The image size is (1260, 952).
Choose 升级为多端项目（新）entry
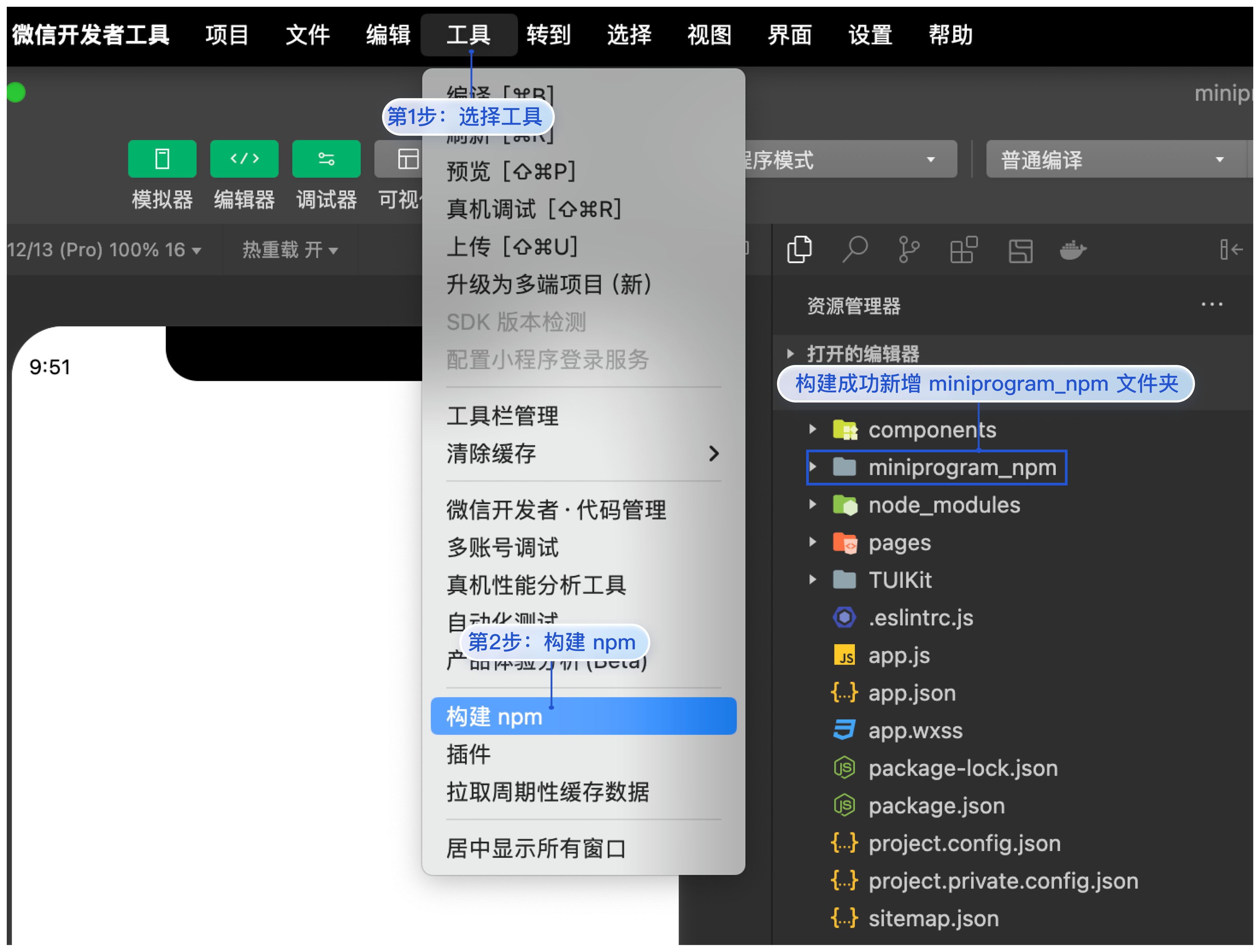click(x=583, y=284)
